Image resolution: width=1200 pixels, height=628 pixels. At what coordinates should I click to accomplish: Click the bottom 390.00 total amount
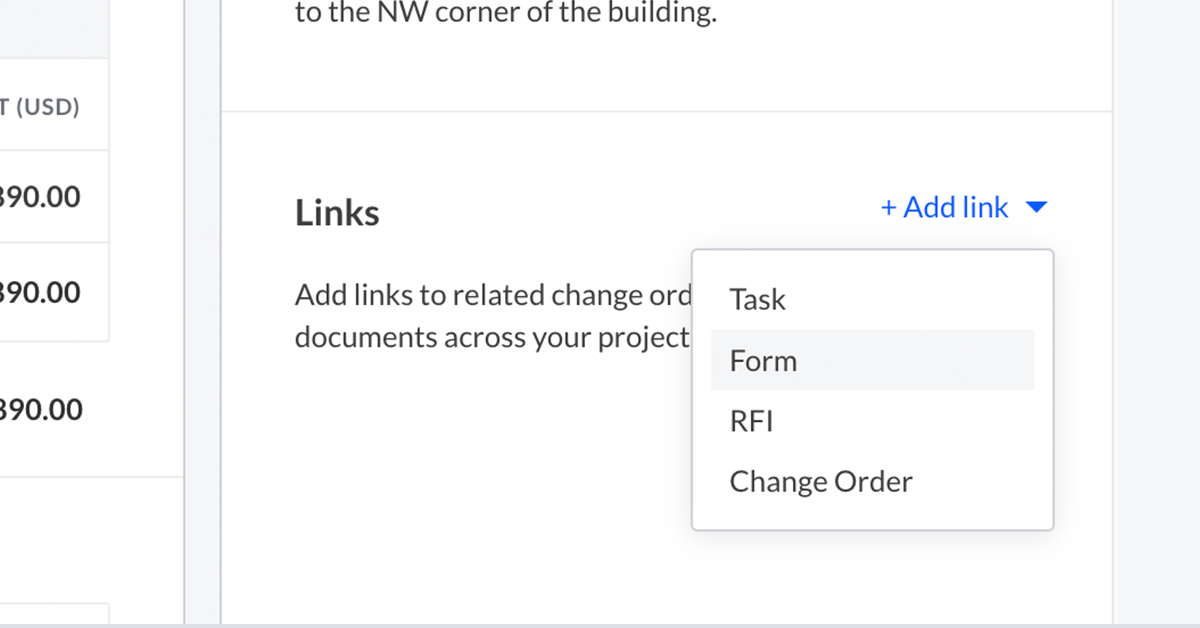(42, 410)
